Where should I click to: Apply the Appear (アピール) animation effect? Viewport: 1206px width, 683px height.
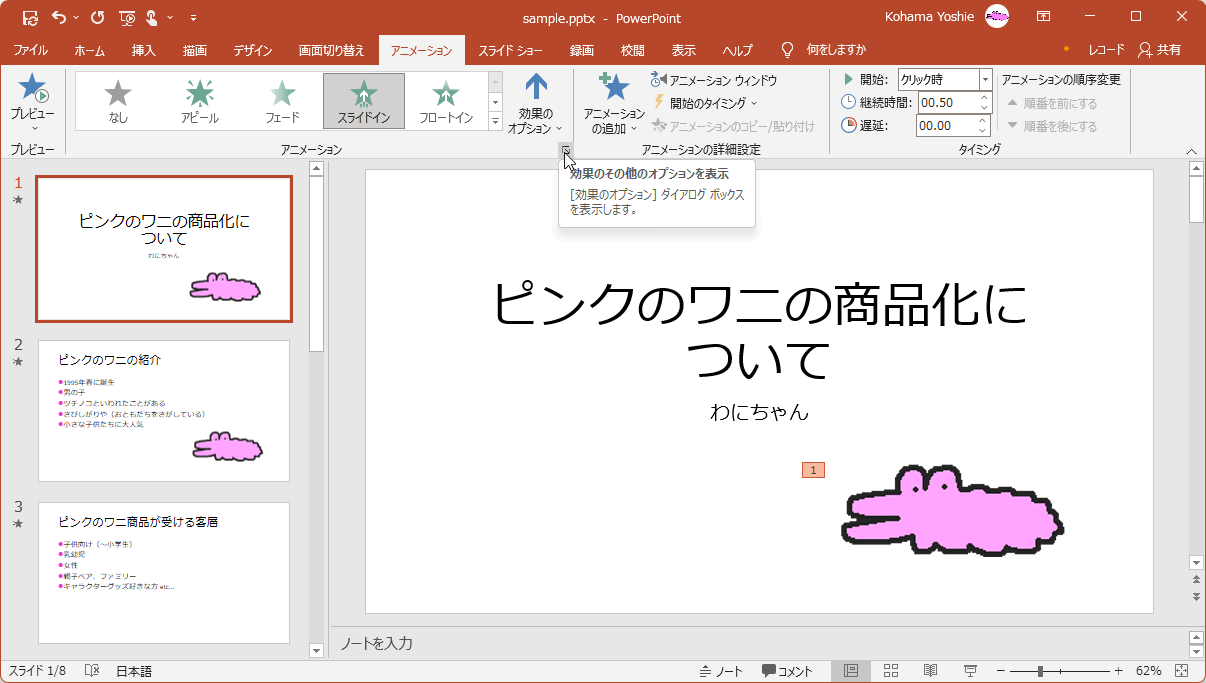tap(200, 101)
